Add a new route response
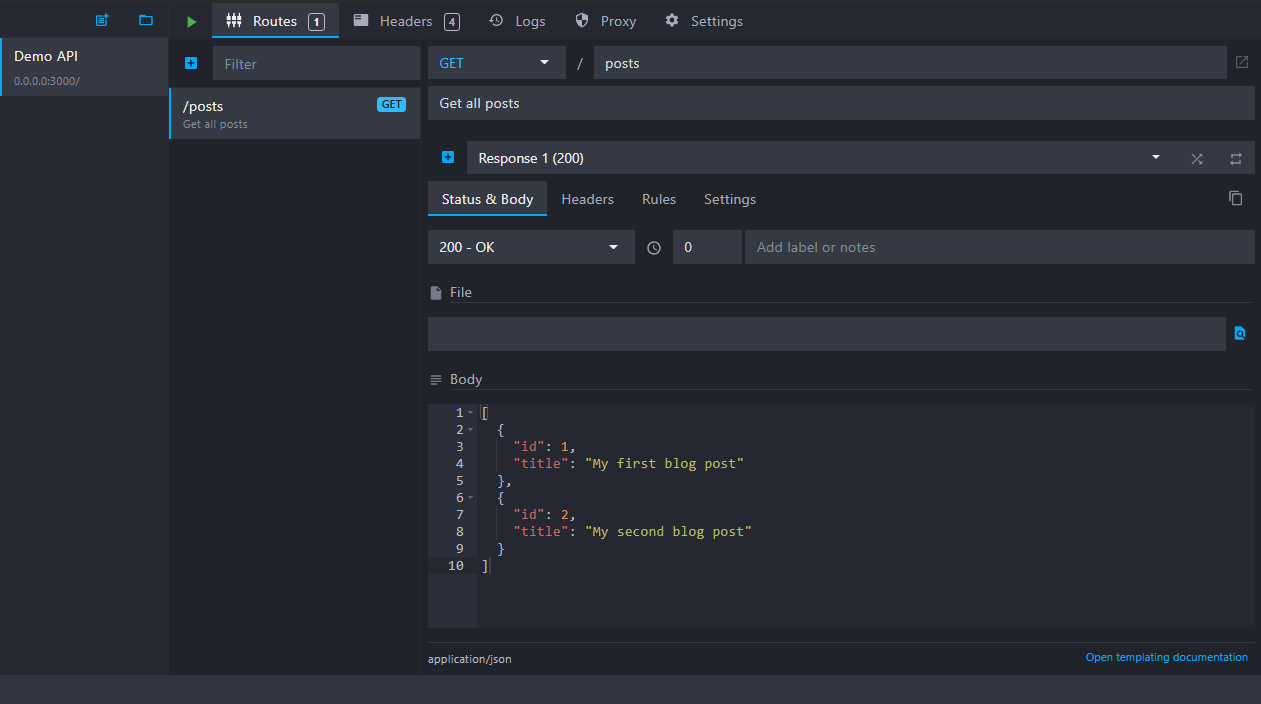 tap(448, 158)
